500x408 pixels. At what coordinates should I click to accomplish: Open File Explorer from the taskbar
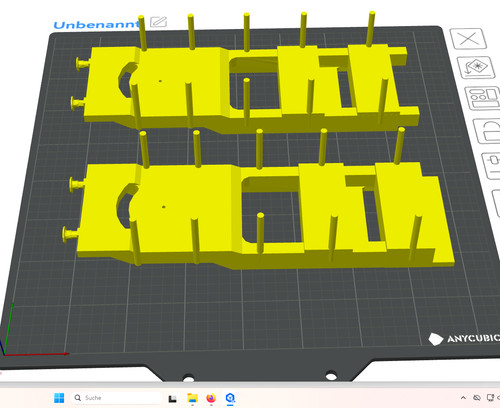[x=192, y=398]
